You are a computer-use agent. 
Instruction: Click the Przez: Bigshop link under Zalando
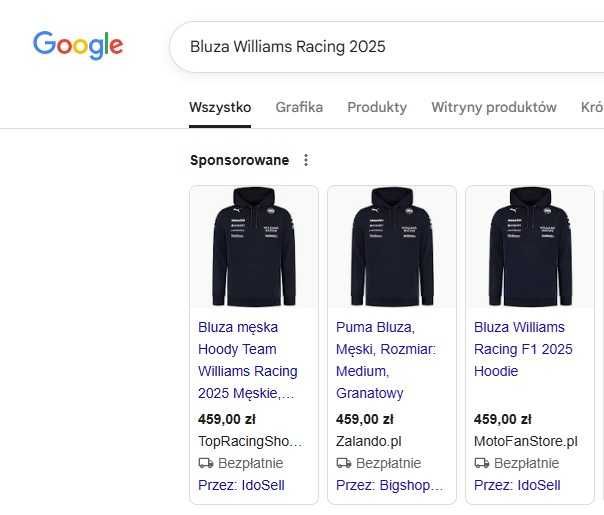click(390, 485)
